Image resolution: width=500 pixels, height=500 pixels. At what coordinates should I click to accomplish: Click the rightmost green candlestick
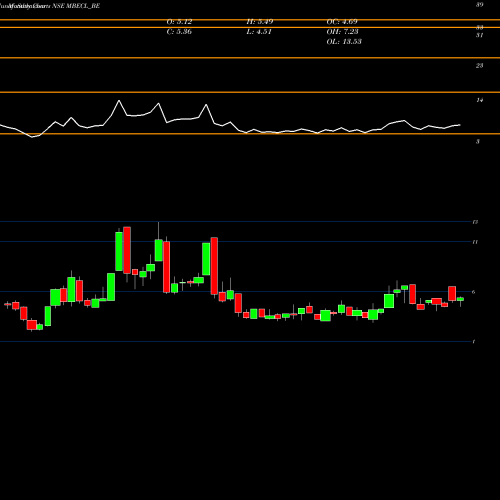(460, 299)
